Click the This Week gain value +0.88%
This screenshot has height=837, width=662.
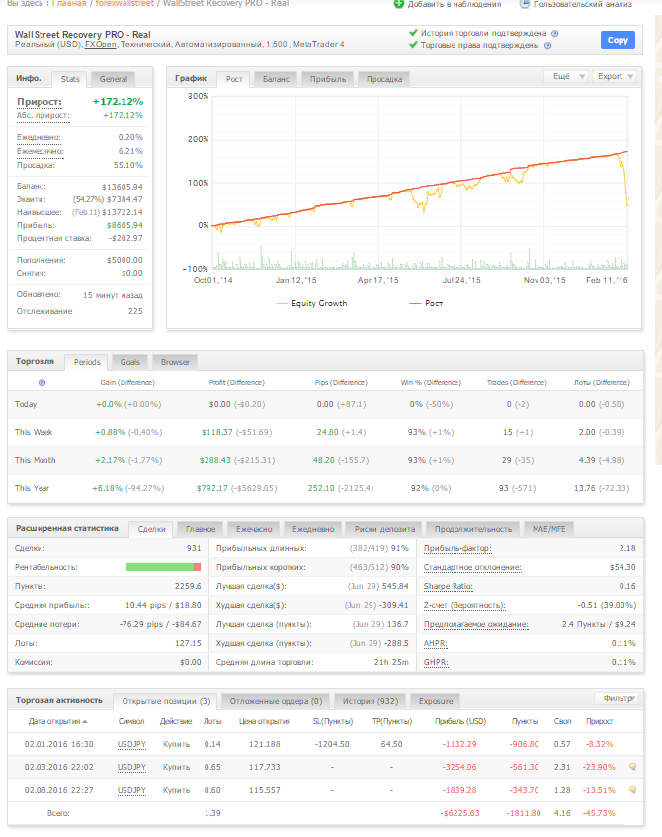point(110,432)
